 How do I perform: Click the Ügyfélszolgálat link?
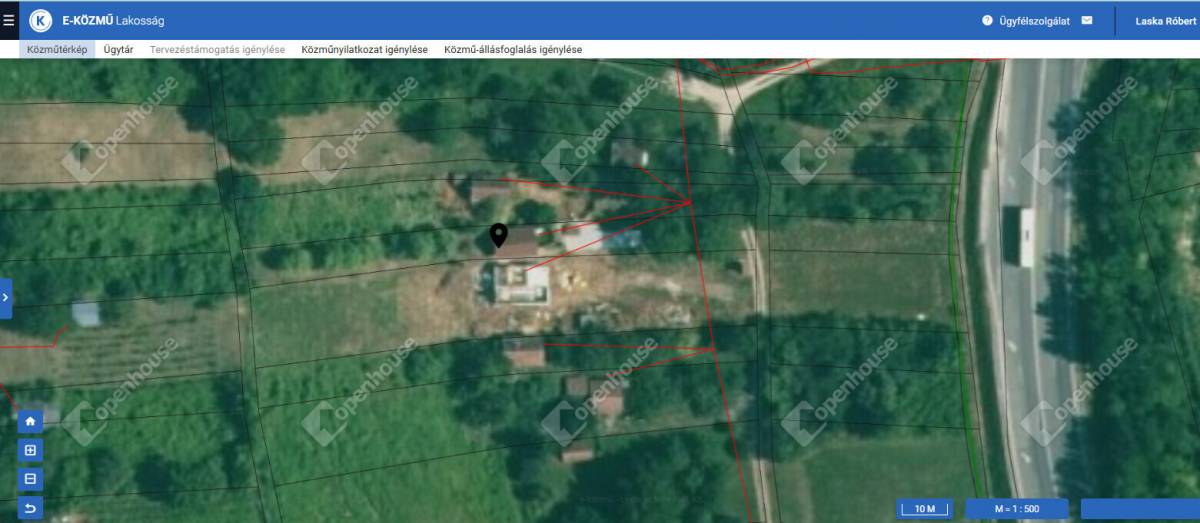tap(1038, 20)
